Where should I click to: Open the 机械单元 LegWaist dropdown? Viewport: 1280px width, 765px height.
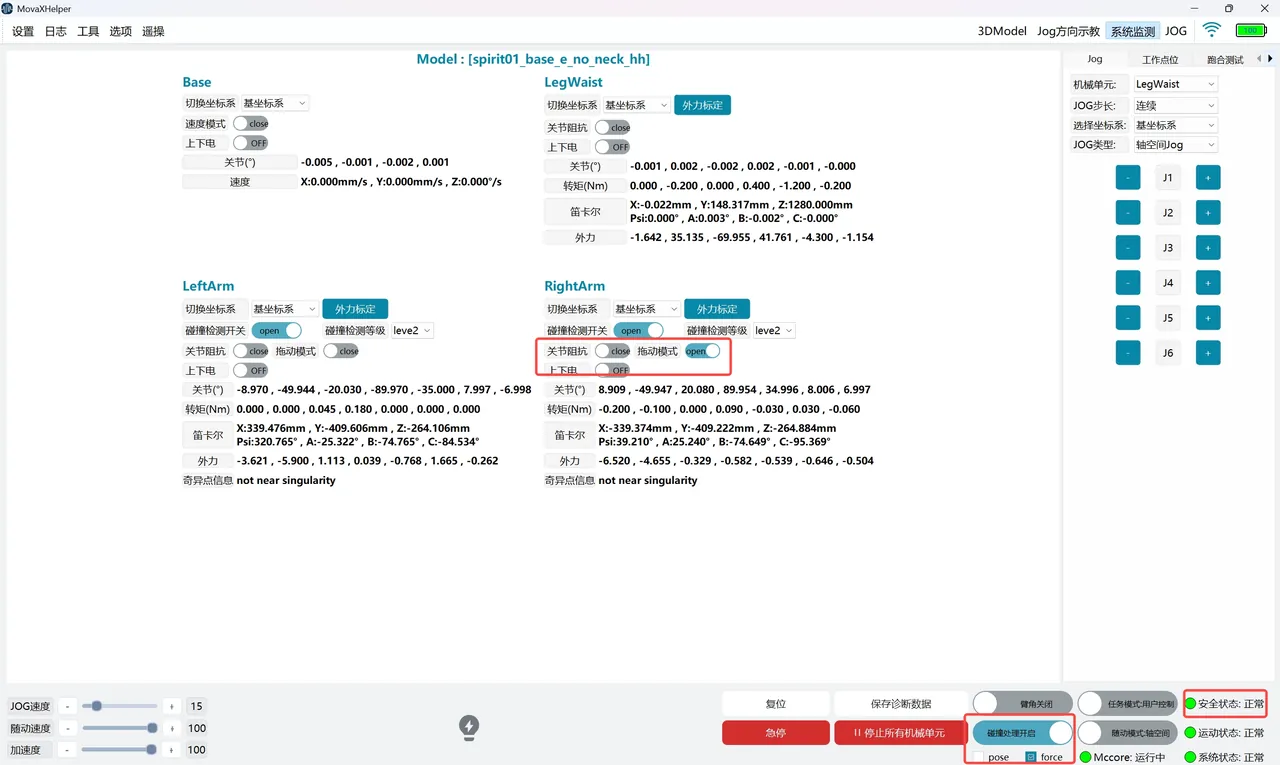tap(1175, 85)
